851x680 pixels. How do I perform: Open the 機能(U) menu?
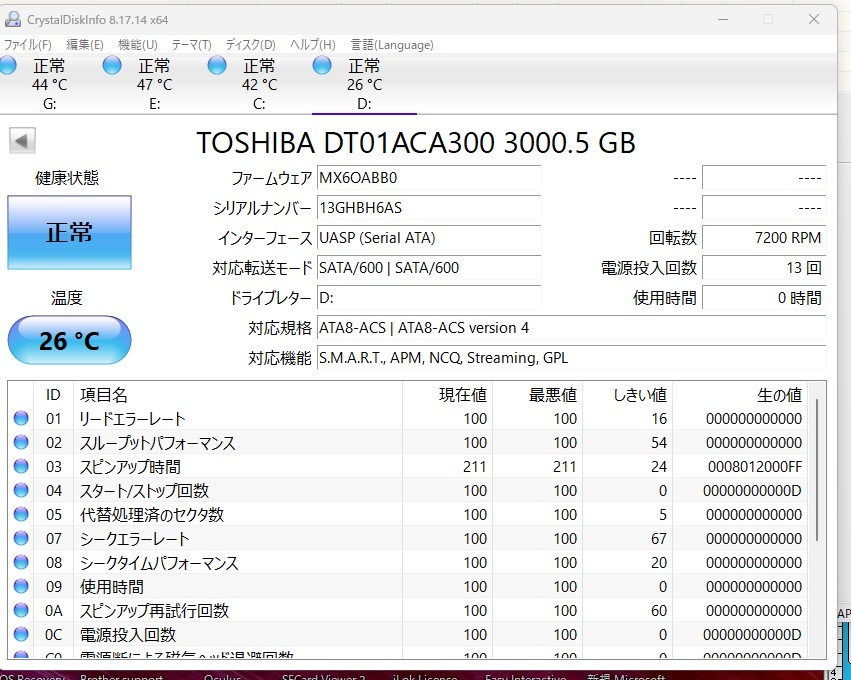pyautogui.click(x=138, y=45)
